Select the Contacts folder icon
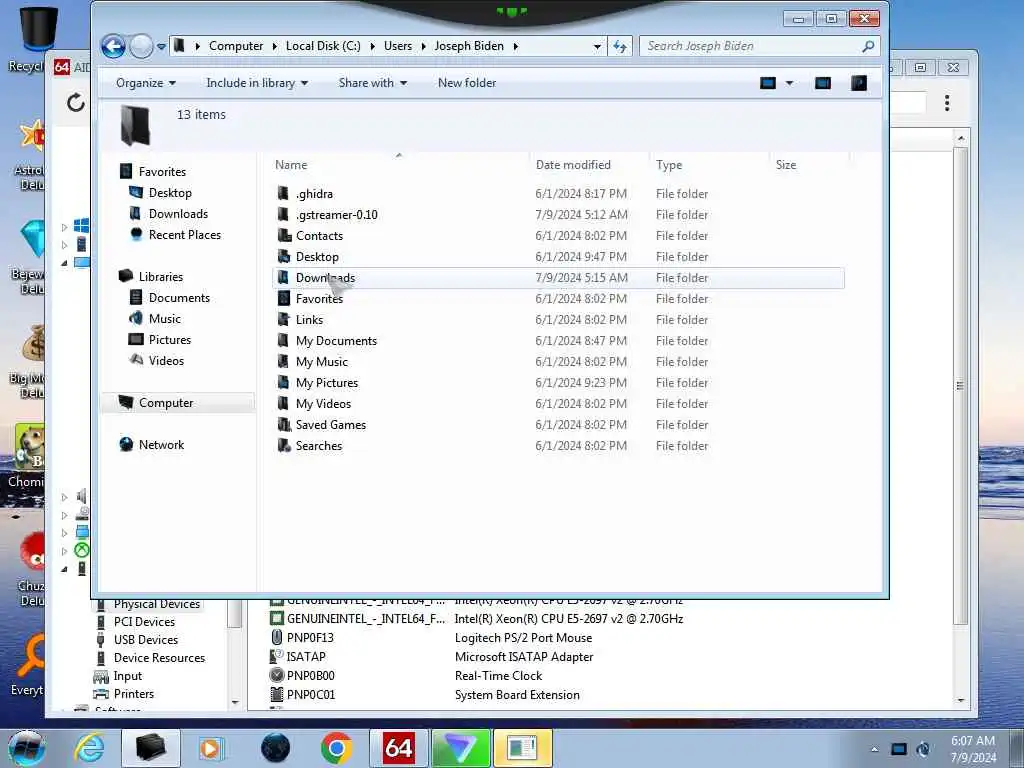This screenshot has height=768, width=1024. (x=283, y=236)
